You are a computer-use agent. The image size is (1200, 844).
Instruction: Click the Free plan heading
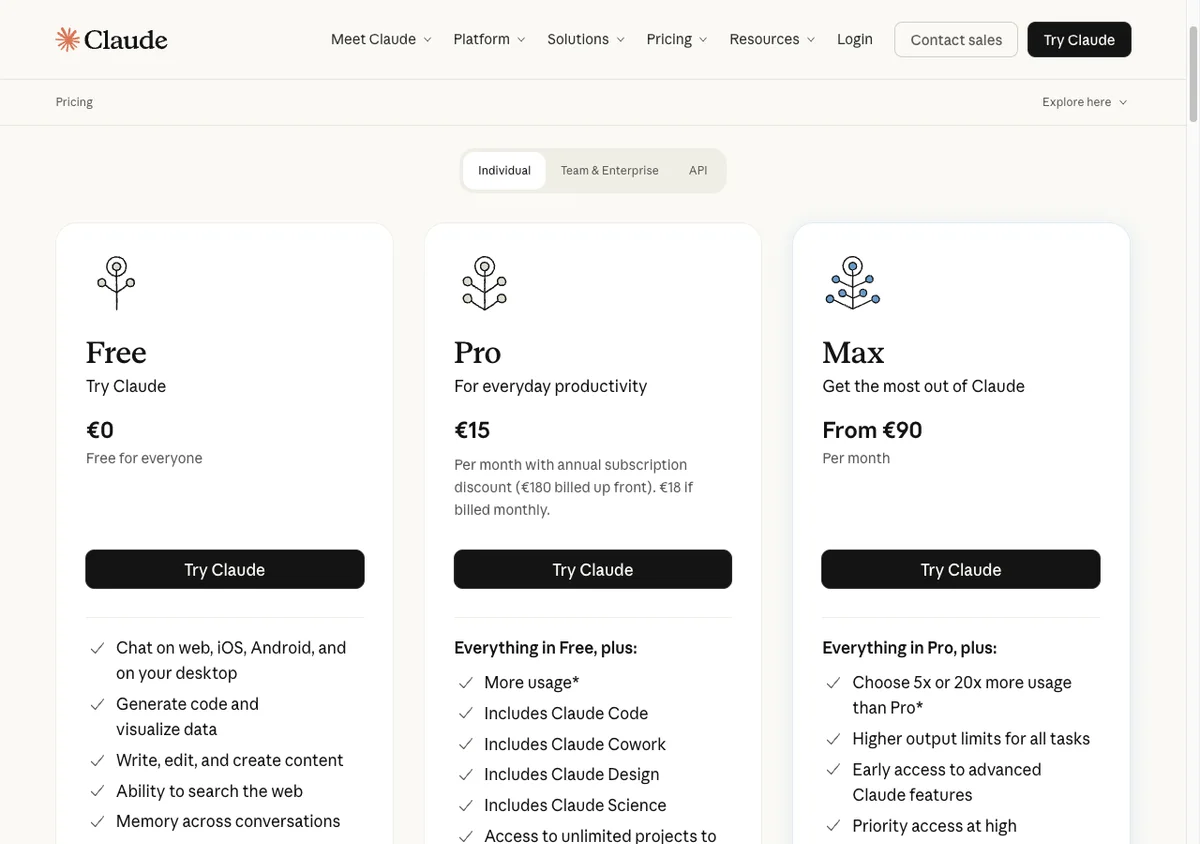point(116,352)
